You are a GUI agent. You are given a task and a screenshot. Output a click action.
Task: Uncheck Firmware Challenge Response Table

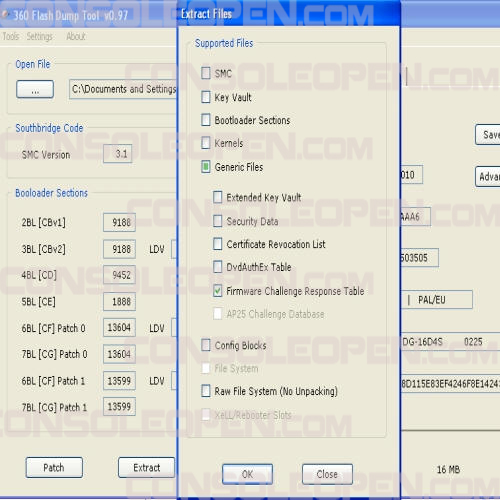click(x=218, y=291)
